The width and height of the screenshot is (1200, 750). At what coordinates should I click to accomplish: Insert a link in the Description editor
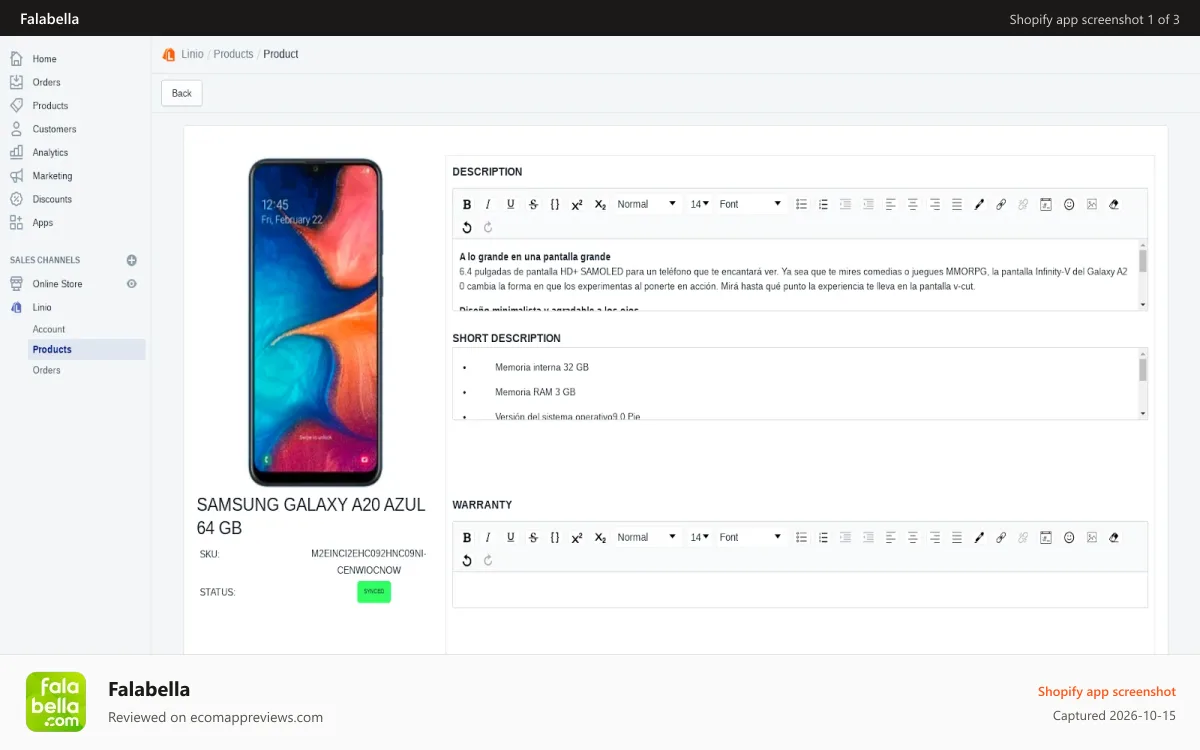1001,204
